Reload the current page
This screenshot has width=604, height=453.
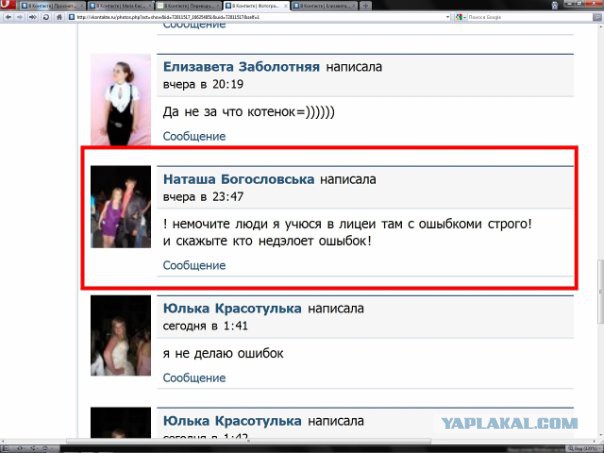[46, 17]
